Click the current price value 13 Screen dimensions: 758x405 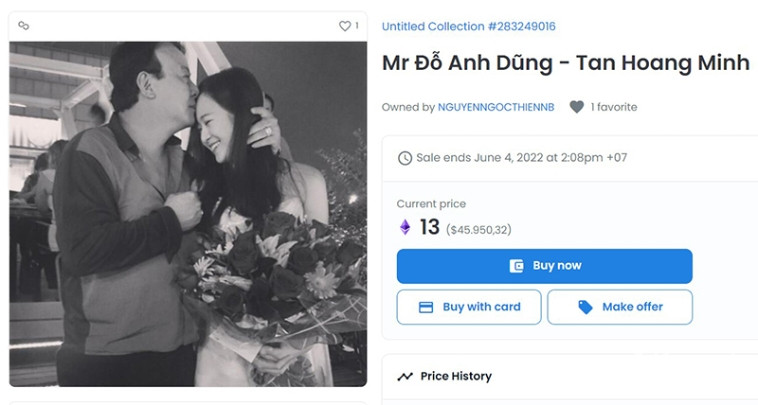click(429, 227)
